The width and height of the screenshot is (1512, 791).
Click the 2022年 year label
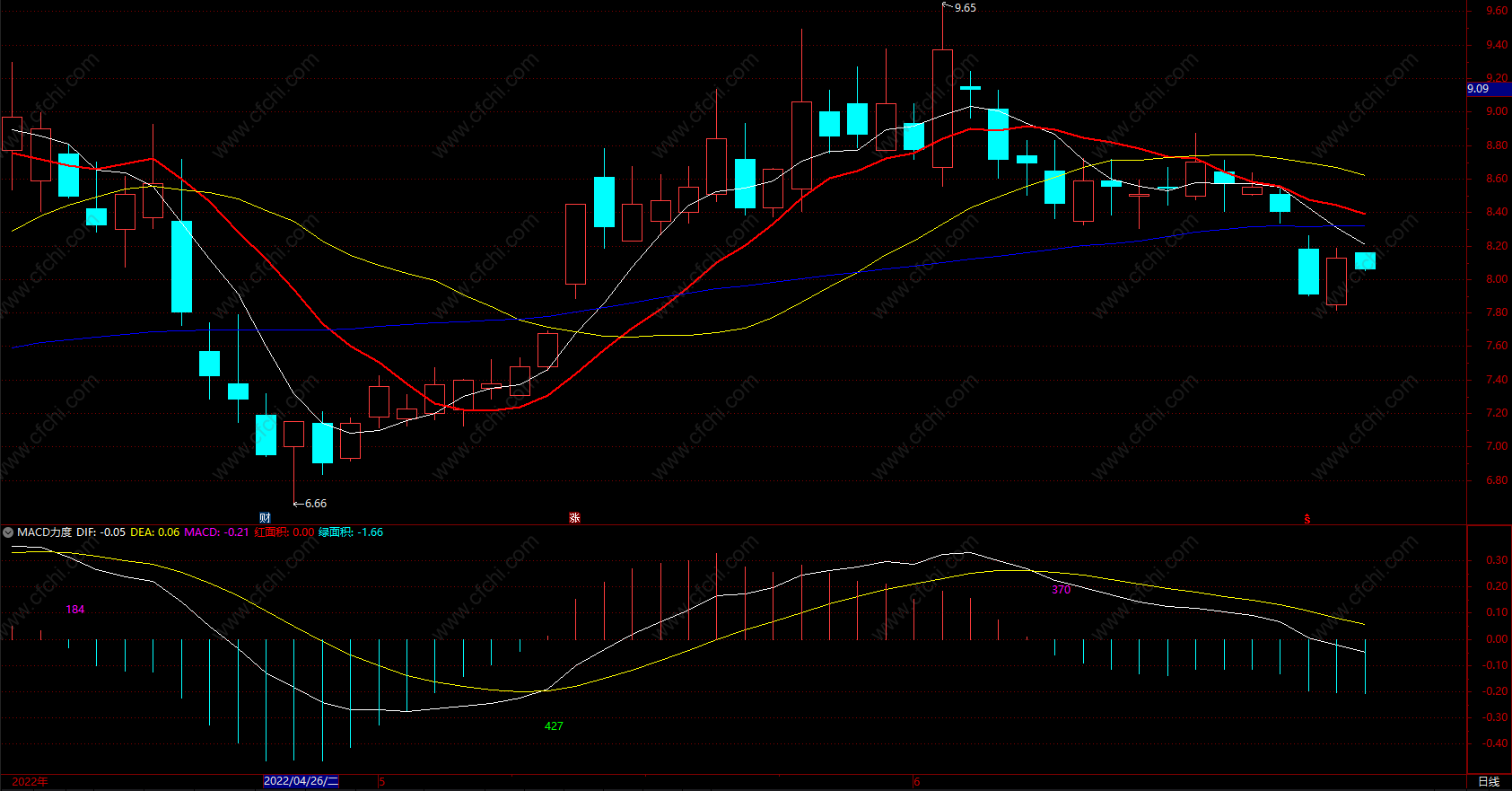click(30, 782)
